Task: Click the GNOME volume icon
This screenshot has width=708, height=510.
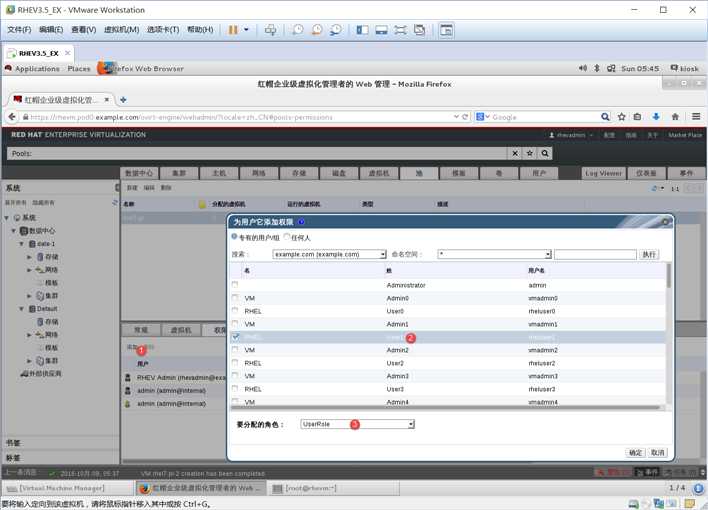Action: 583,68
